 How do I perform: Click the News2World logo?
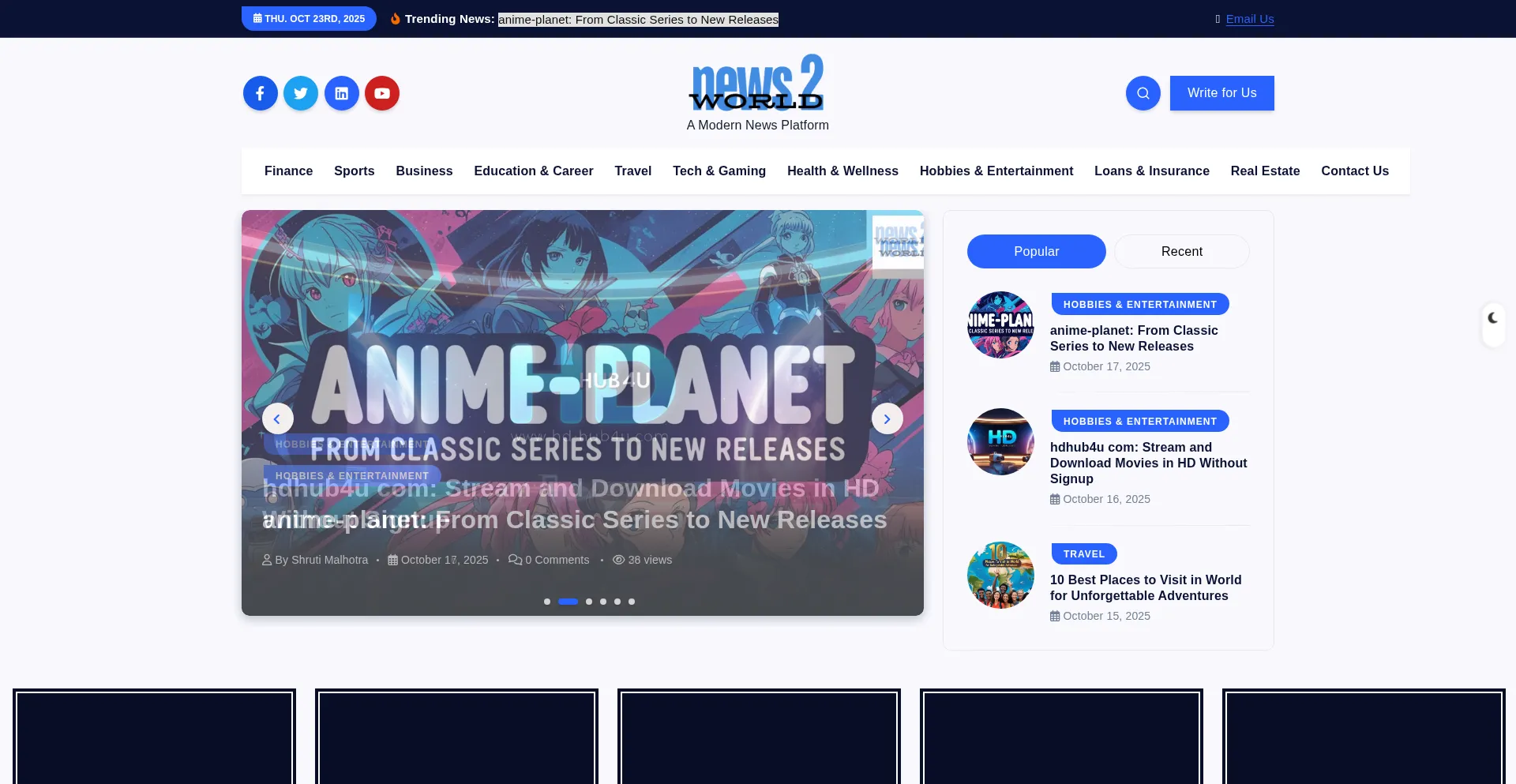coord(757,84)
